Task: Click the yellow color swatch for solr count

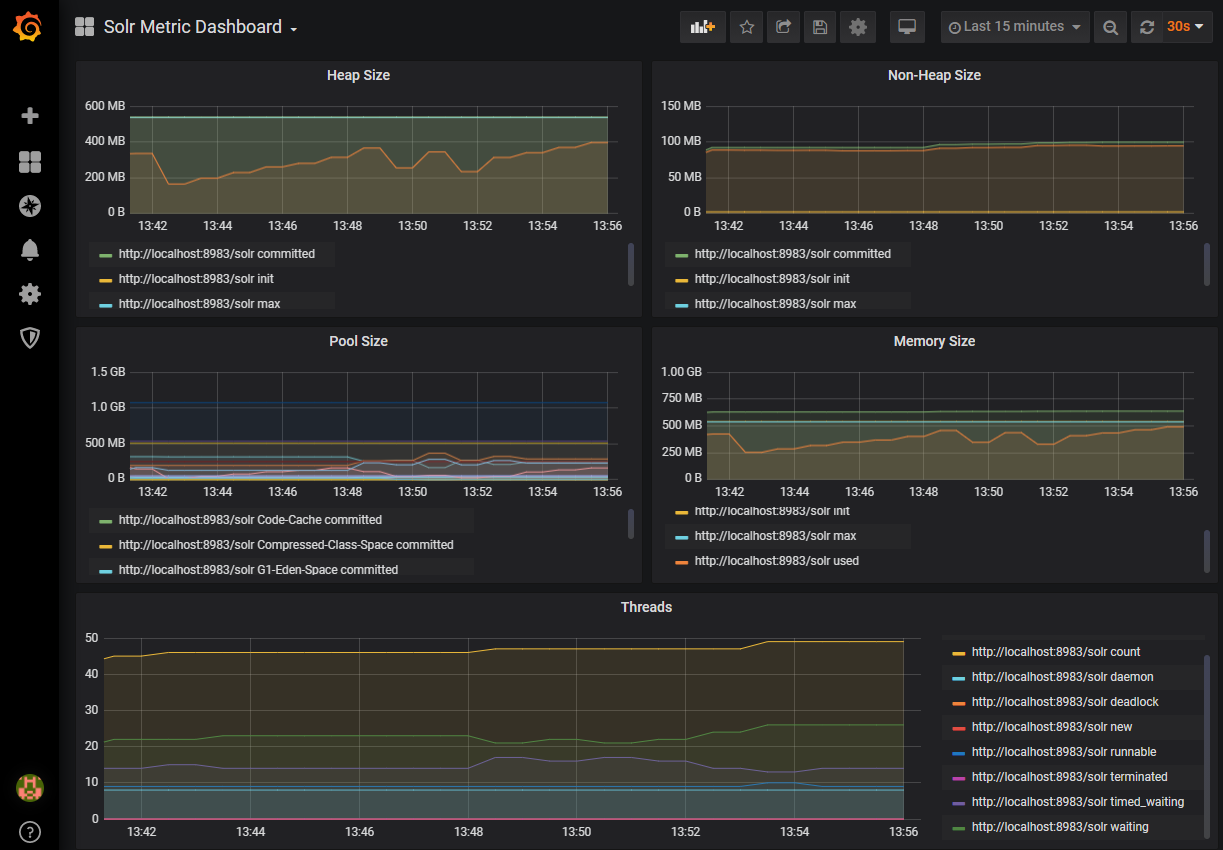Action: click(958, 653)
